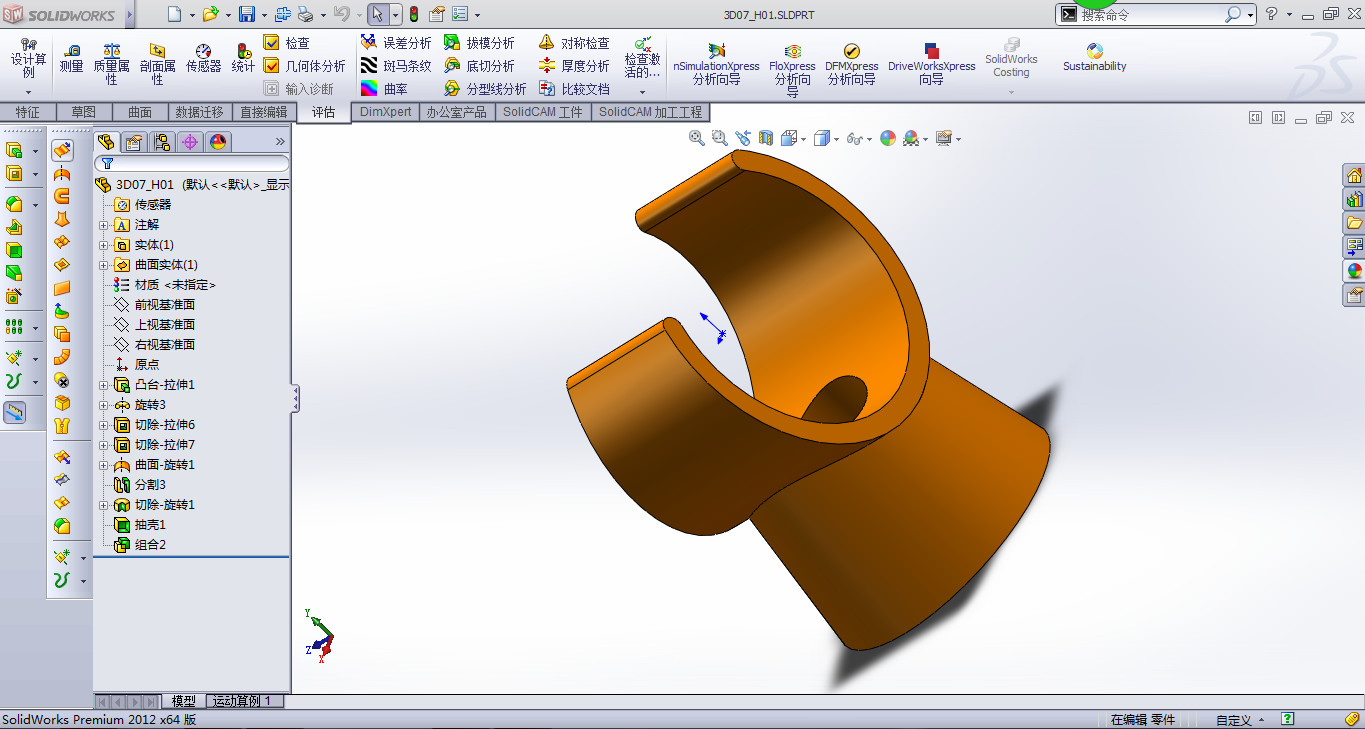
Task: Launch SimulationXpress analysis wizard
Action: click(x=716, y=64)
